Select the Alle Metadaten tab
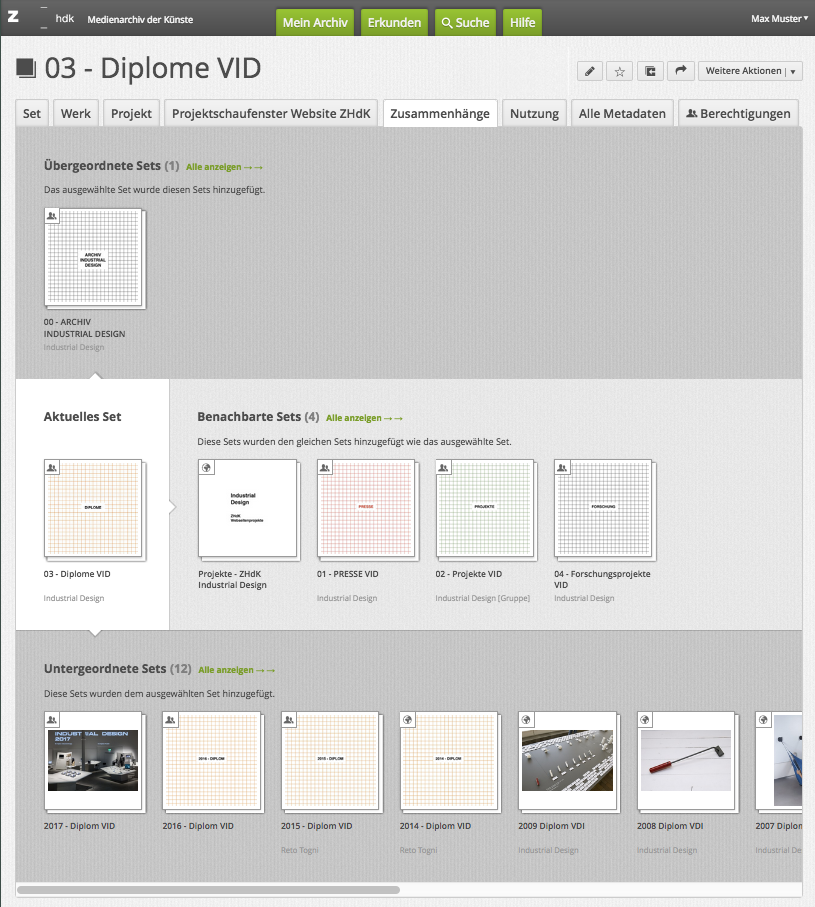The image size is (815, 907). tap(622, 113)
